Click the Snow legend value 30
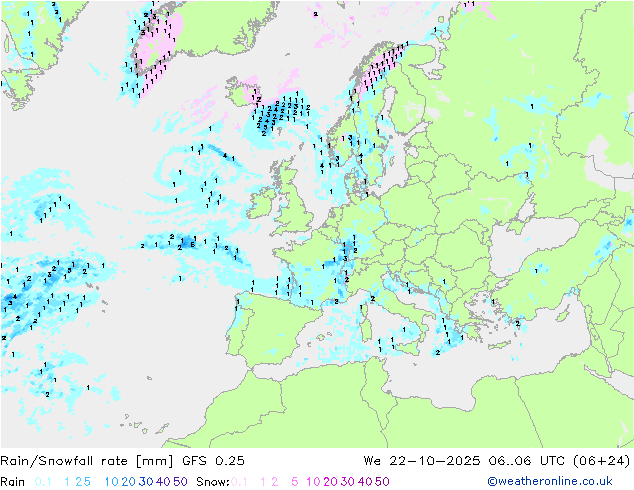Image resolution: width=634 pixels, height=490 pixels. coord(348,482)
